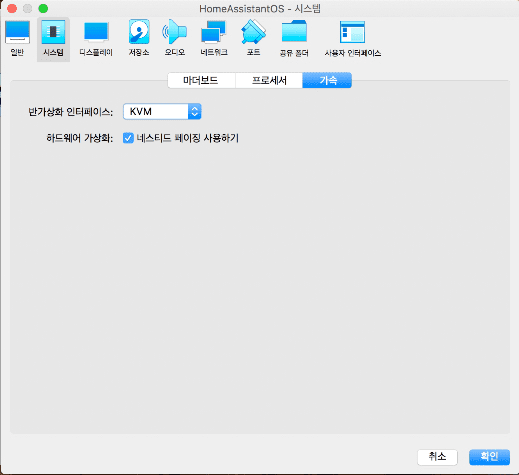519x475 pixels.
Task: Click the HomeAssistantOS - 시스템 window title
Action: click(x=260, y=9)
